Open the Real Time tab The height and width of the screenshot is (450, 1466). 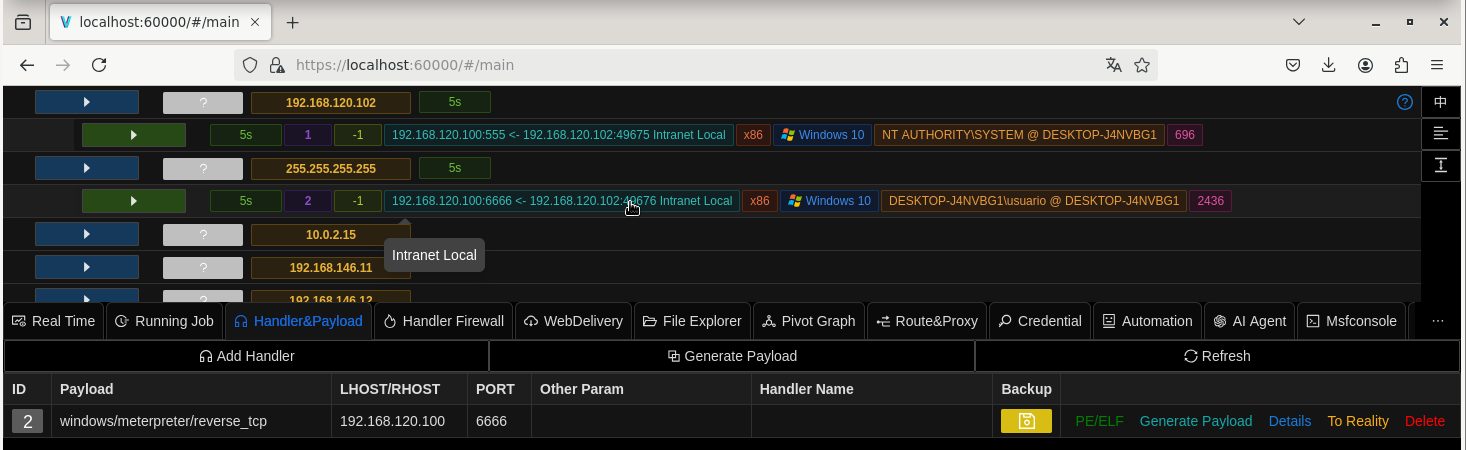coord(53,321)
